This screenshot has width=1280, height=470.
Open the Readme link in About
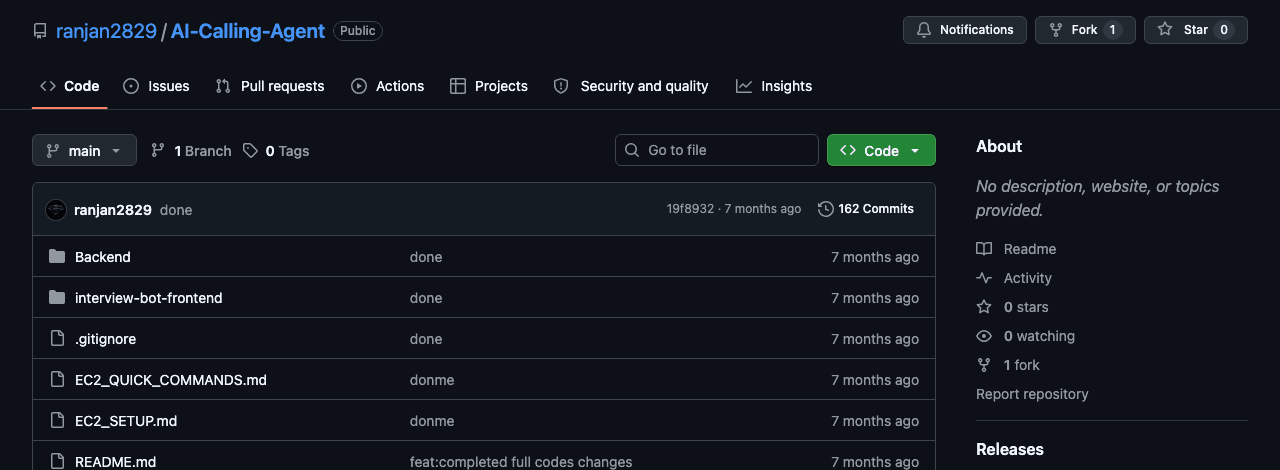[1017, 249]
